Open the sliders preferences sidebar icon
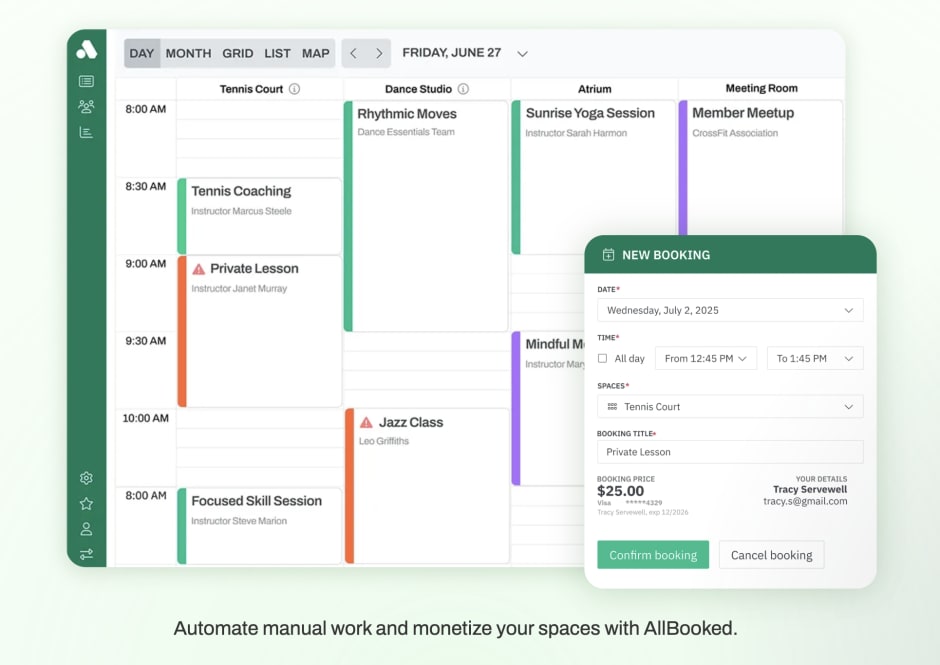This screenshot has width=940, height=665. (86, 554)
